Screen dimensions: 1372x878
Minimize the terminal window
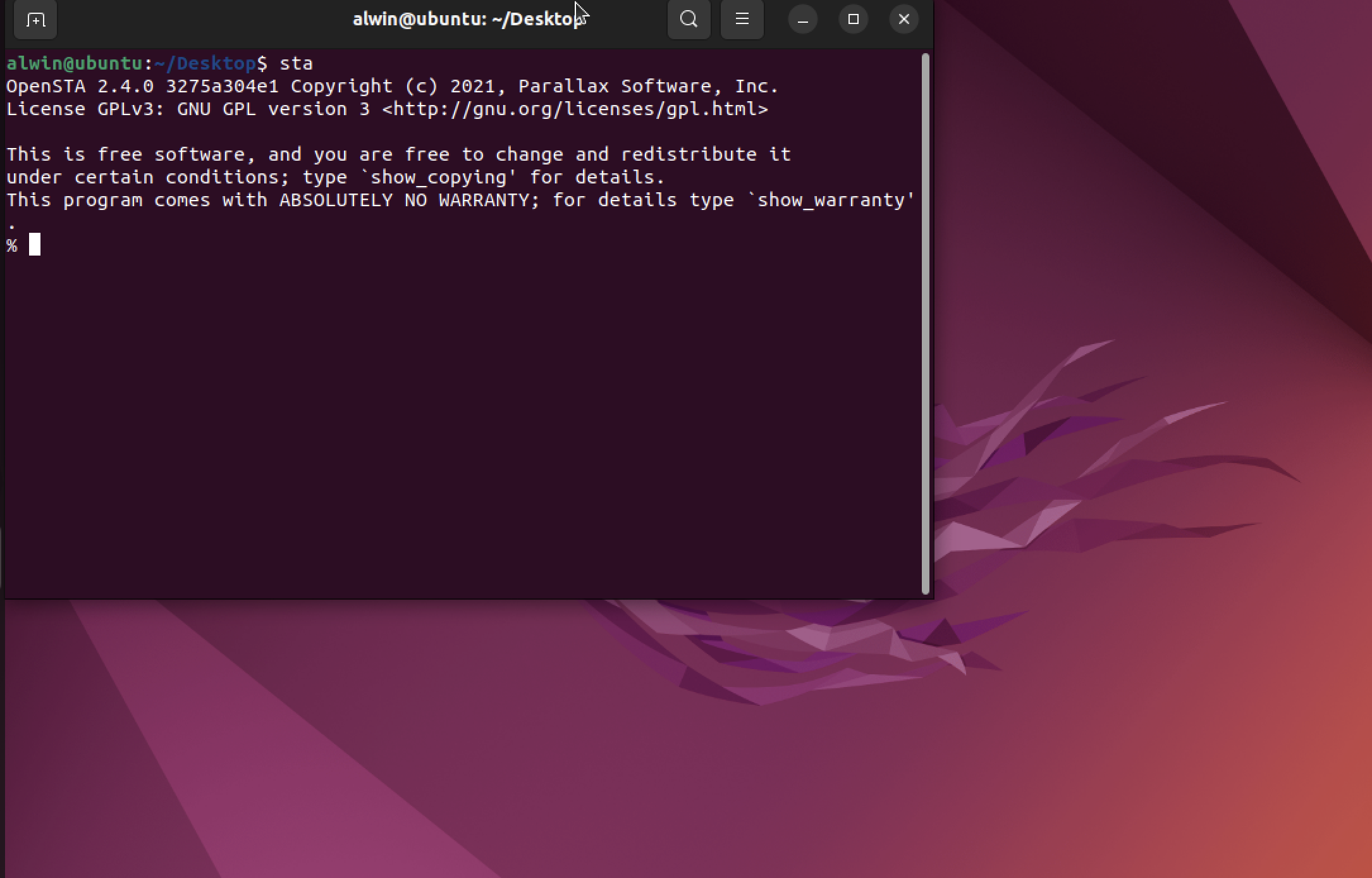tap(802, 19)
